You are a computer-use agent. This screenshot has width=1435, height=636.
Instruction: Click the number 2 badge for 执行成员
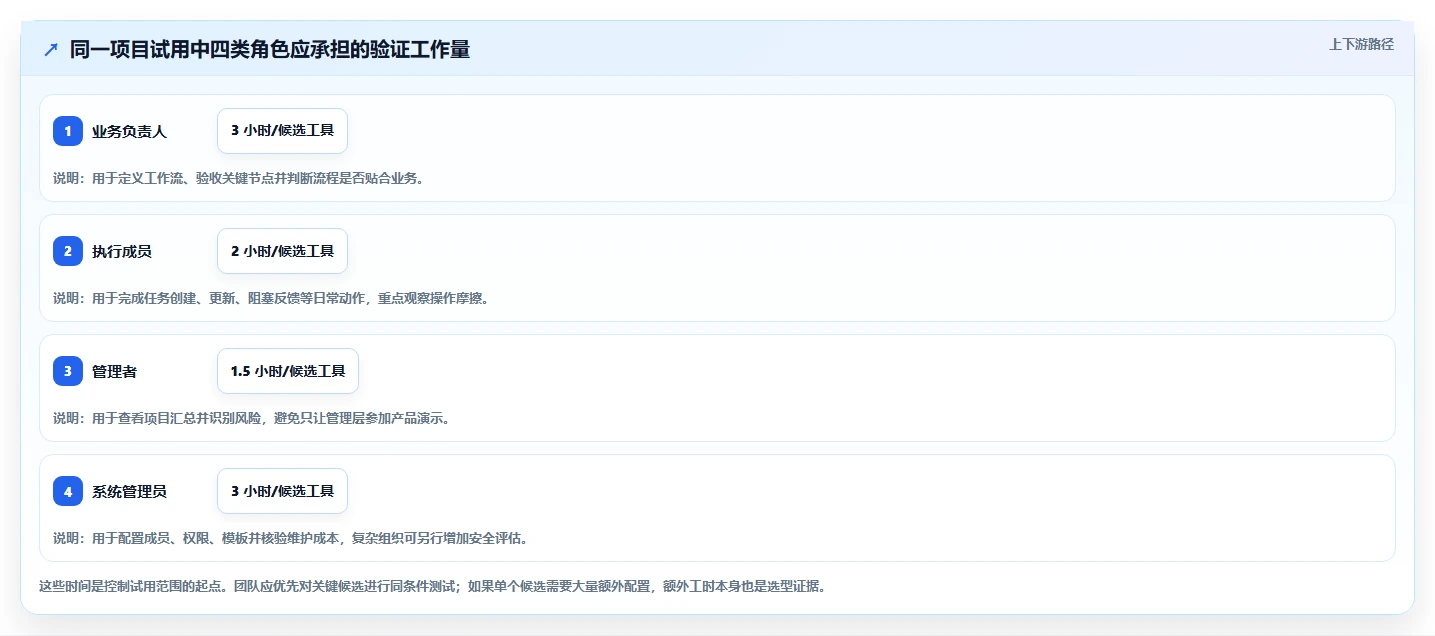tap(68, 251)
